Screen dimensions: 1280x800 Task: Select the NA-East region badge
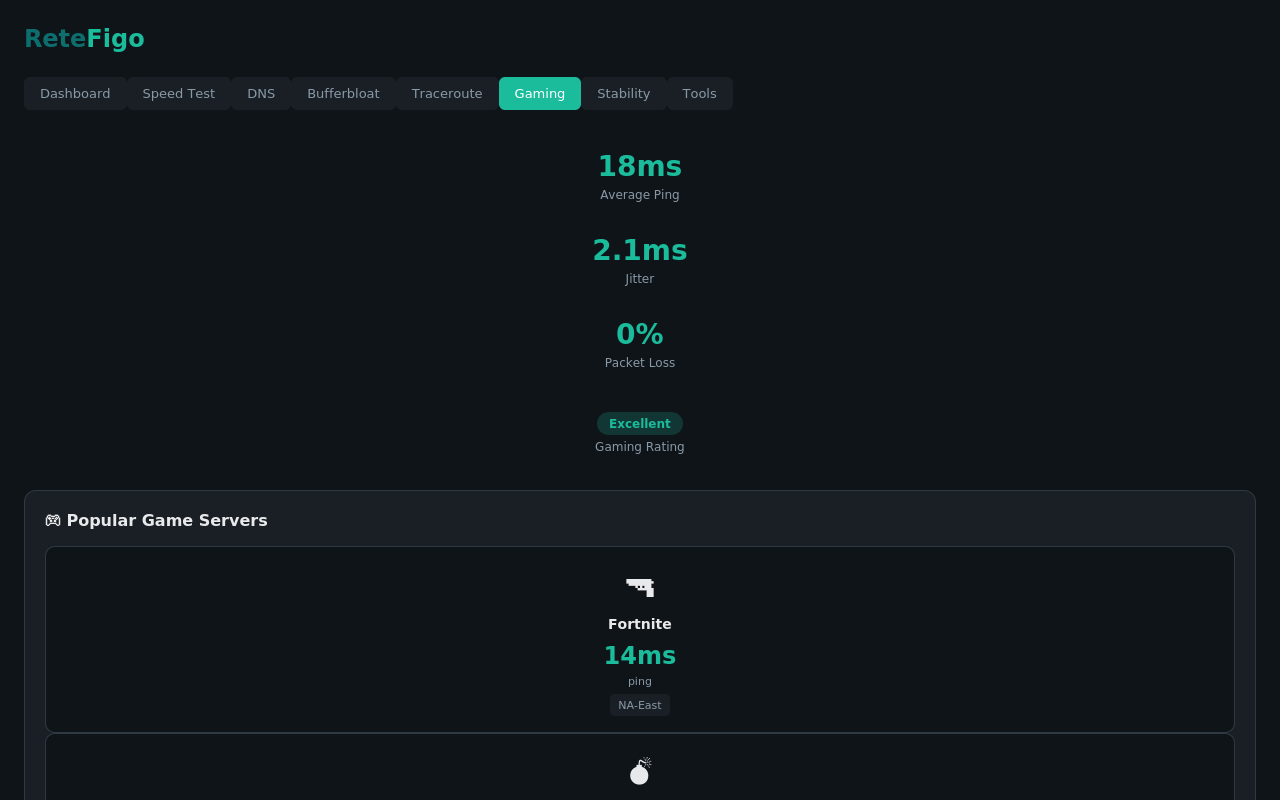pyautogui.click(x=640, y=705)
